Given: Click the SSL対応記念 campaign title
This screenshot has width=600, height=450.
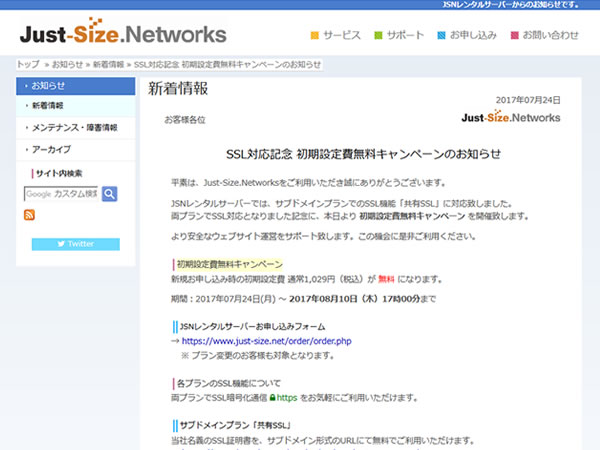Looking at the screenshot, I should tap(364, 154).
